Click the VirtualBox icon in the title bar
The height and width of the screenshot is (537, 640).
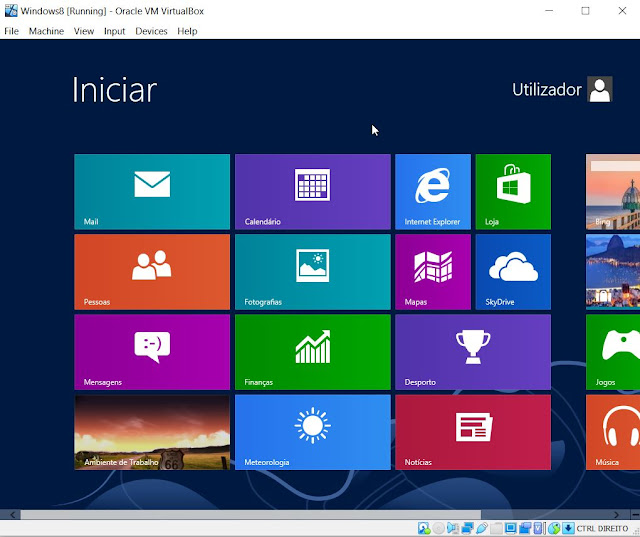[x=11, y=11]
